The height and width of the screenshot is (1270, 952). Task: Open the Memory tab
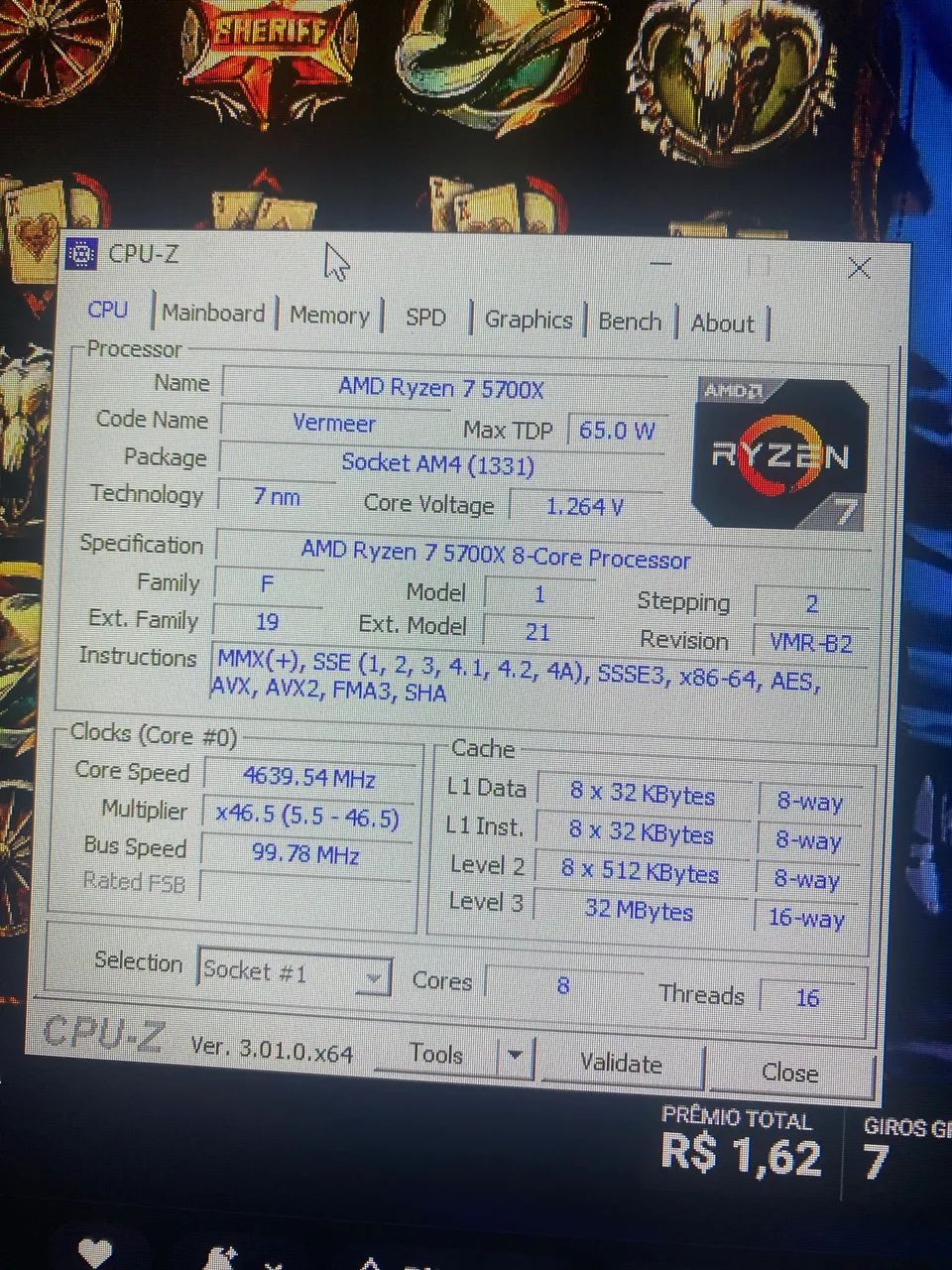click(329, 316)
